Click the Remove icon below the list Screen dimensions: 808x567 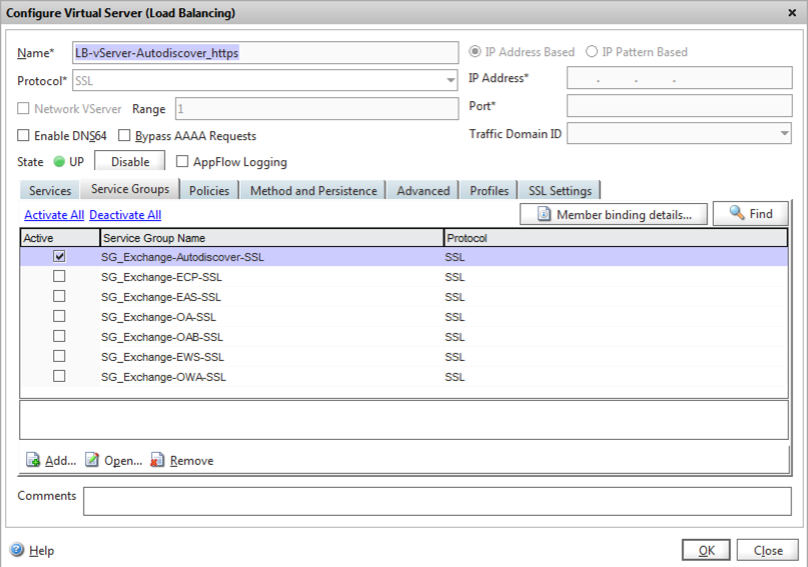[x=157, y=461]
